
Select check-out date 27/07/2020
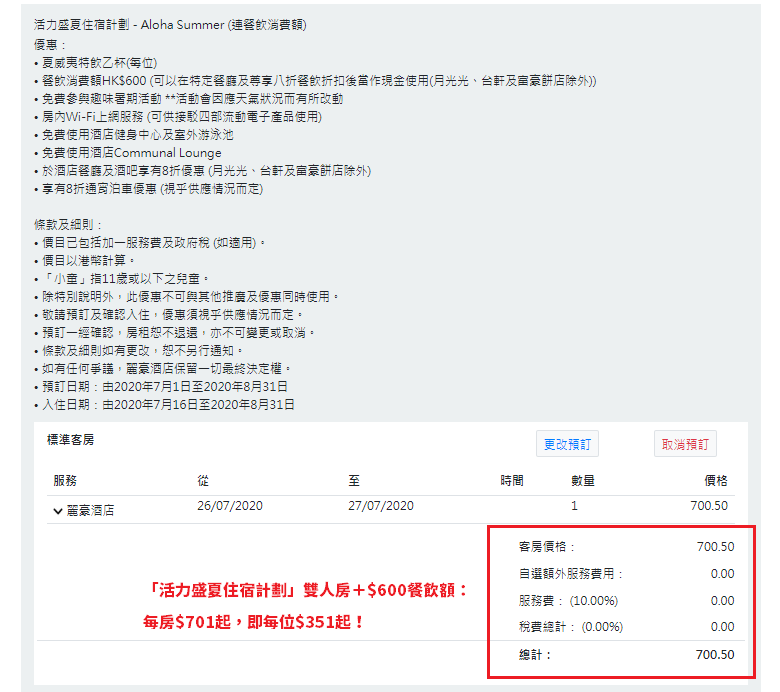381,506
